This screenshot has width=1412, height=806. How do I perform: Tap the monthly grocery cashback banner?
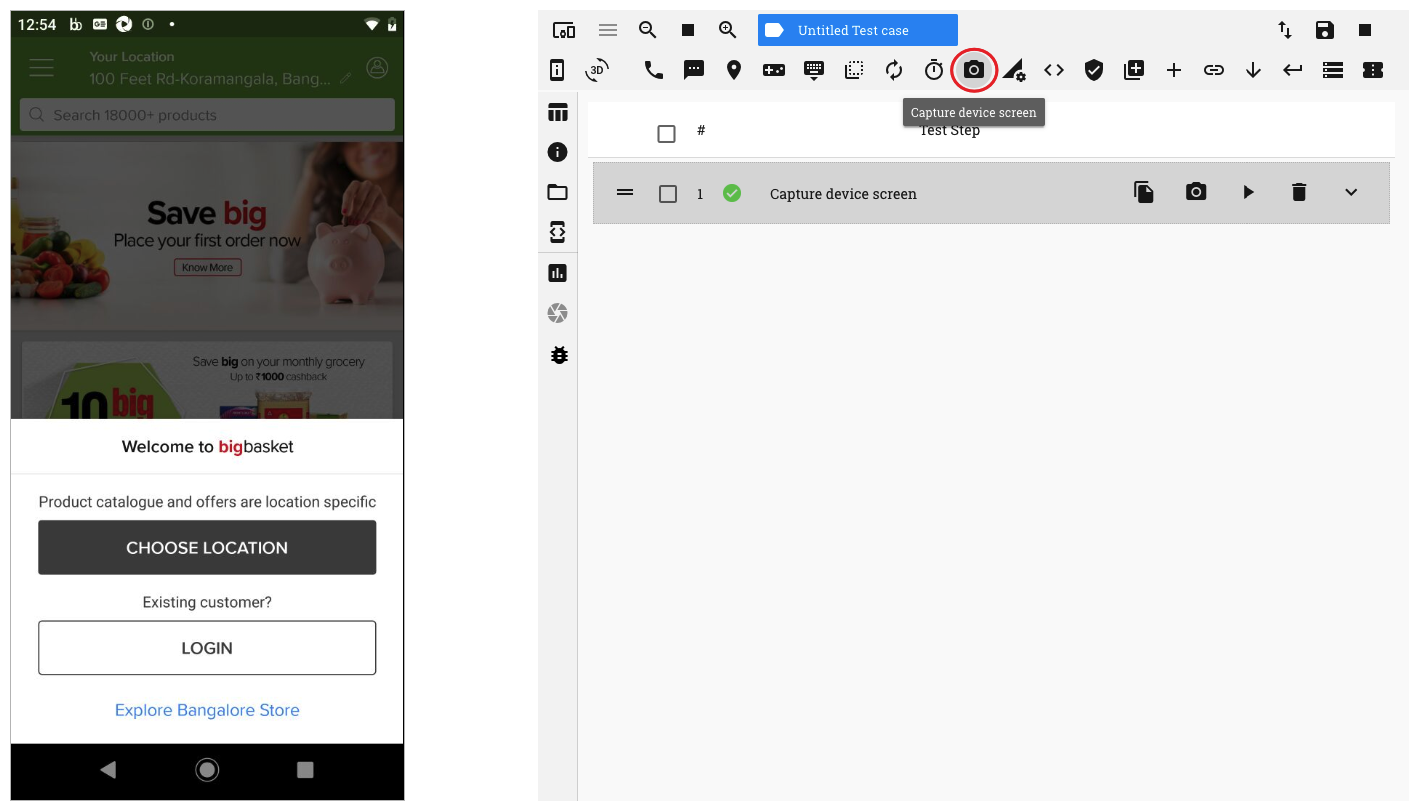207,380
